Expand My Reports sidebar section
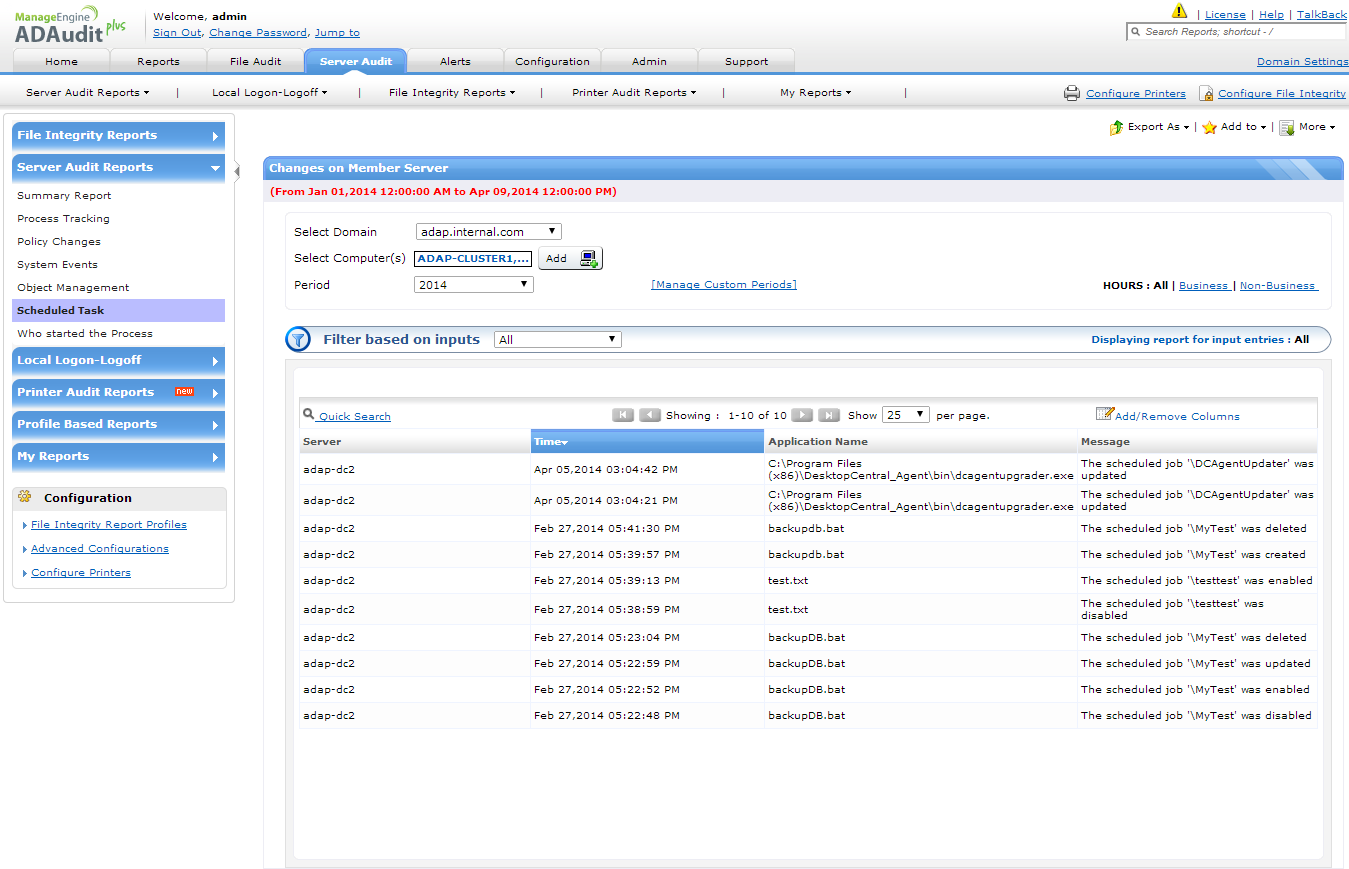 [x=119, y=457]
